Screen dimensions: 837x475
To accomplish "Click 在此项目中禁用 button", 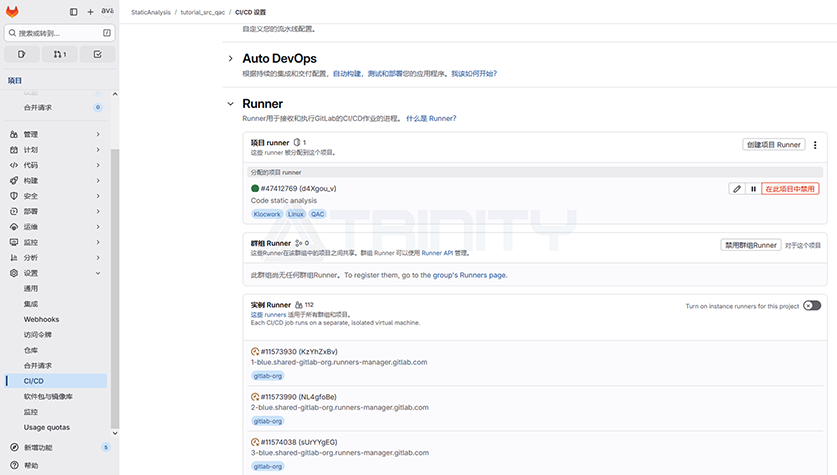I will coord(790,188).
